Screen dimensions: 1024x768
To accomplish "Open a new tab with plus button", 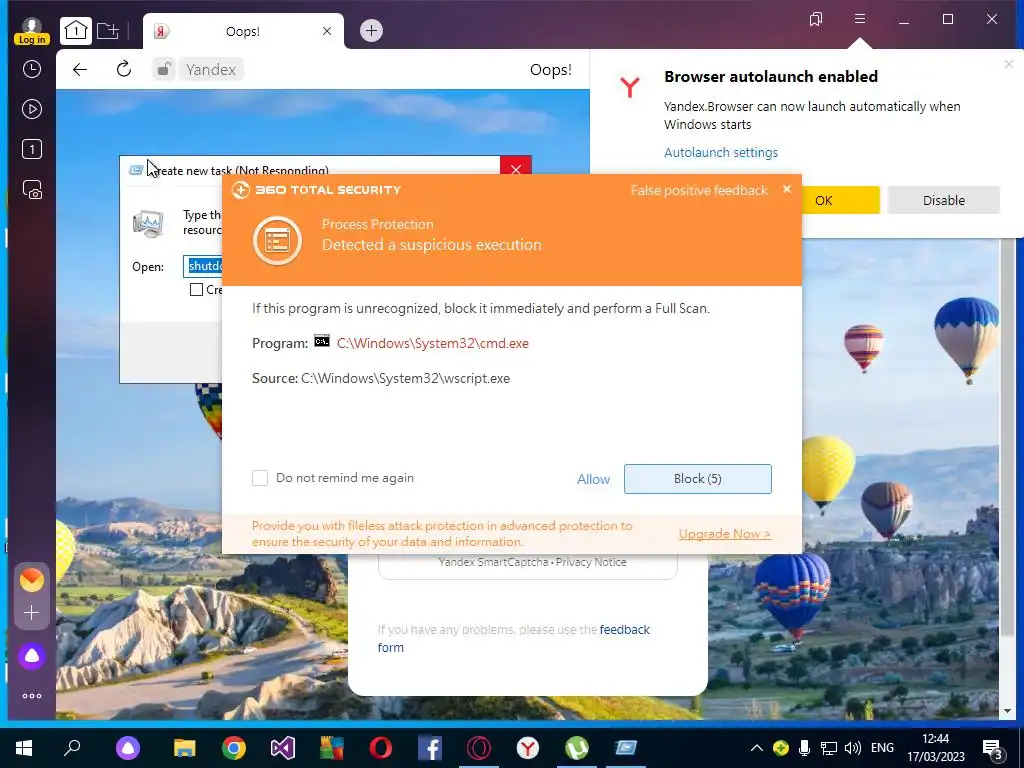I will click(371, 31).
